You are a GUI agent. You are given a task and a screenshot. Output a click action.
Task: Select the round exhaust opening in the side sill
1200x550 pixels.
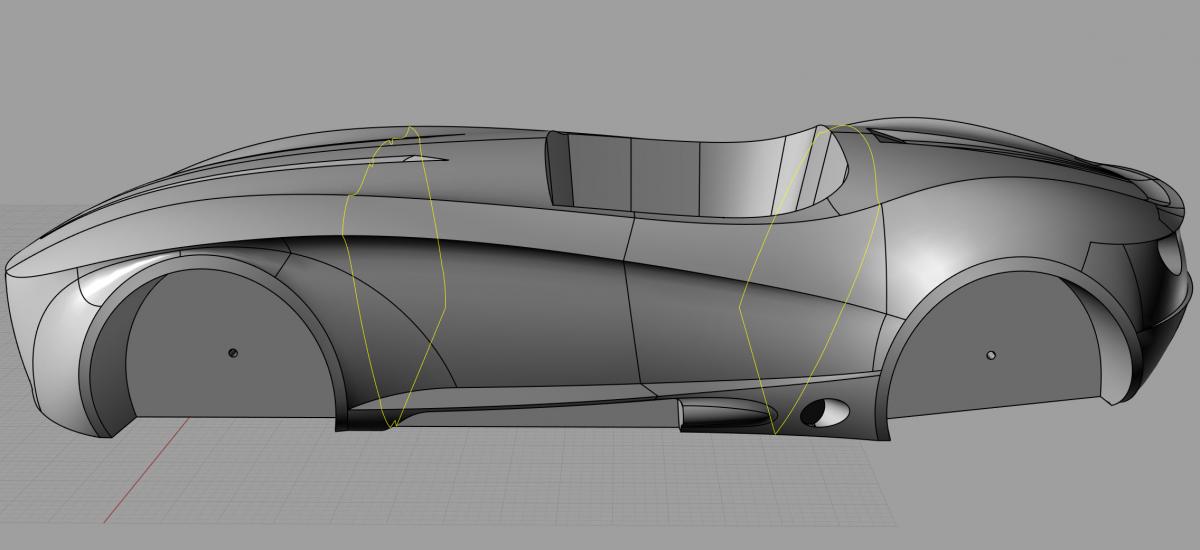pos(824,412)
